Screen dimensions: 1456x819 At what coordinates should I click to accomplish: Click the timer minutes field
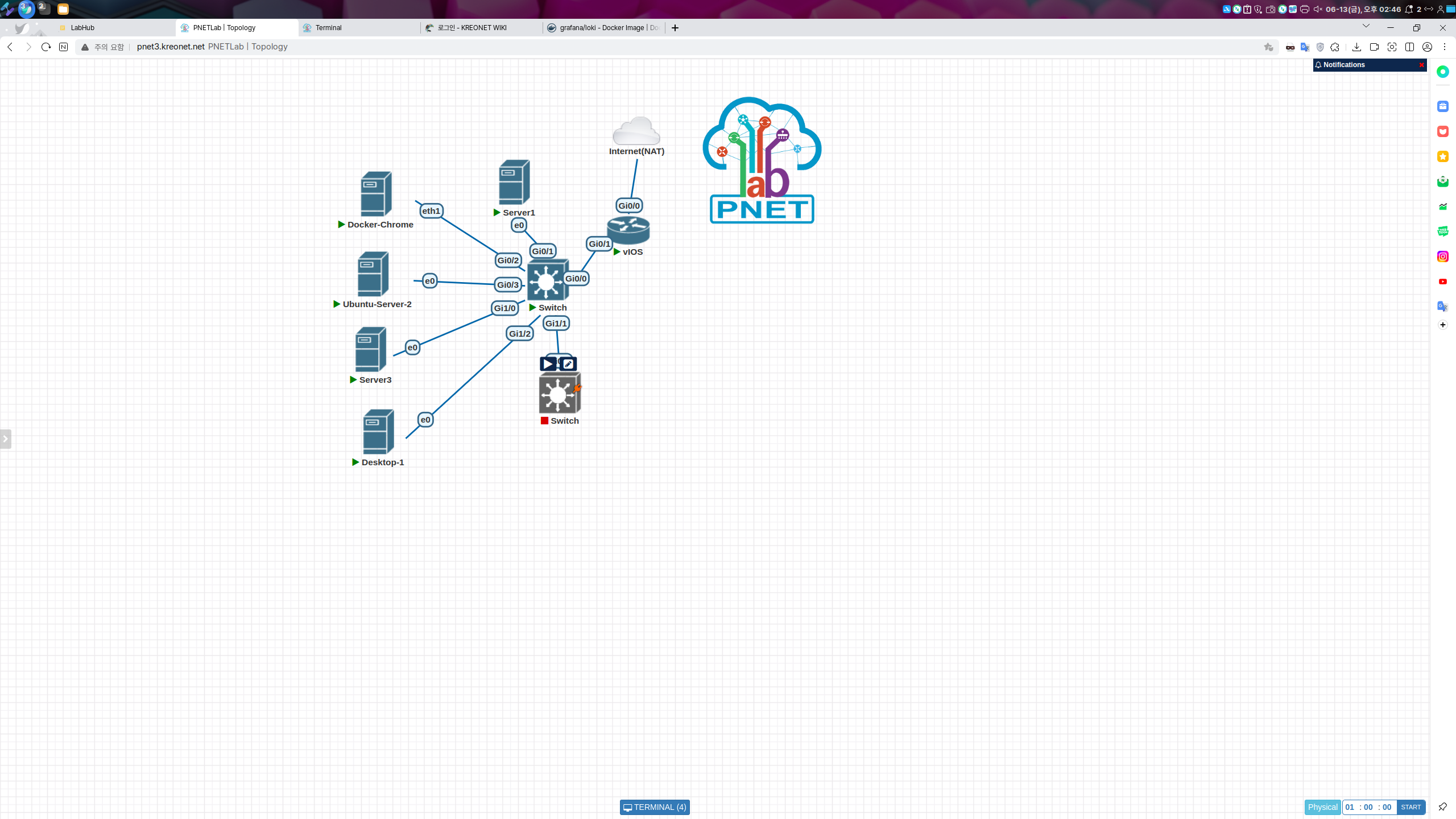1368,807
